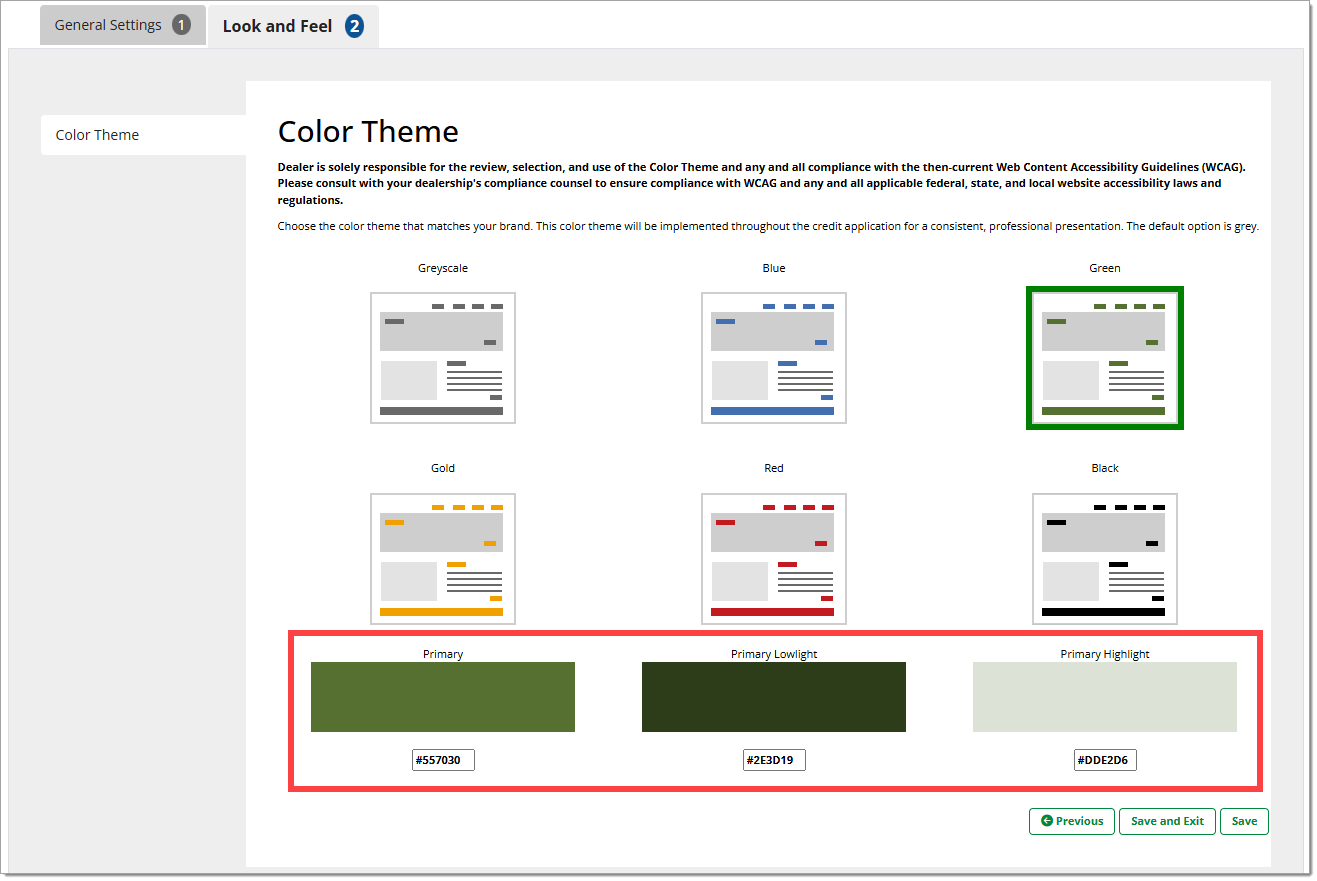The image size is (1317, 881).
Task: Switch to the Look and Feel tab
Action: coord(277,26)
